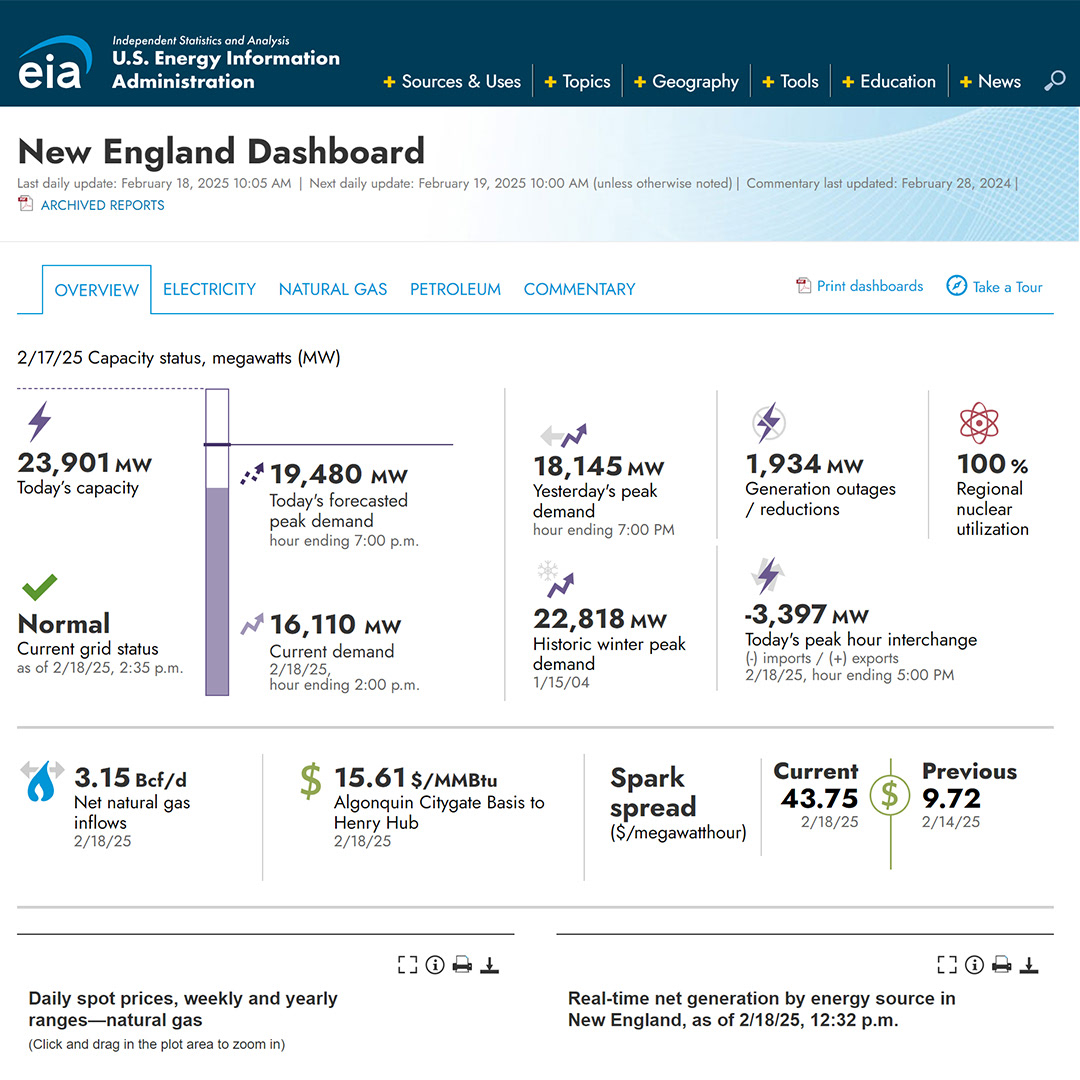Click the blue flame natural gas inflows icon
Image resolution: width=1080 pixels, height=1080 pixels.
pyautogui.click(x=42, y=781)
